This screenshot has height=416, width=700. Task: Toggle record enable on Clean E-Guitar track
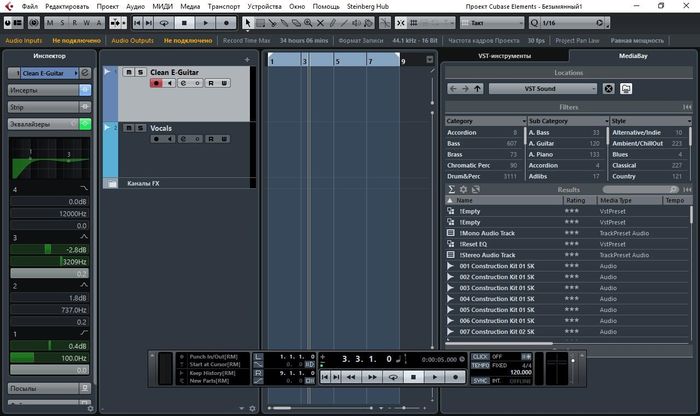156,83
